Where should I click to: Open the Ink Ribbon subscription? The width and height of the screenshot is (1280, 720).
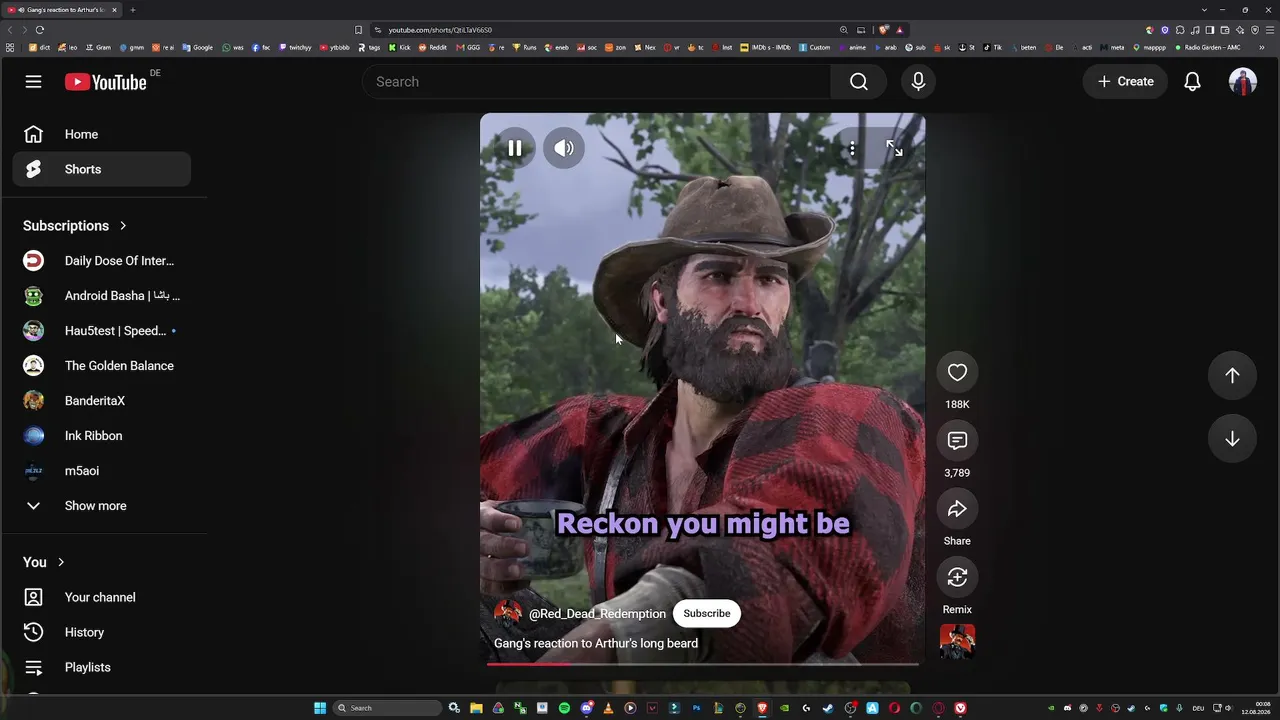click(x=102, y=436)
